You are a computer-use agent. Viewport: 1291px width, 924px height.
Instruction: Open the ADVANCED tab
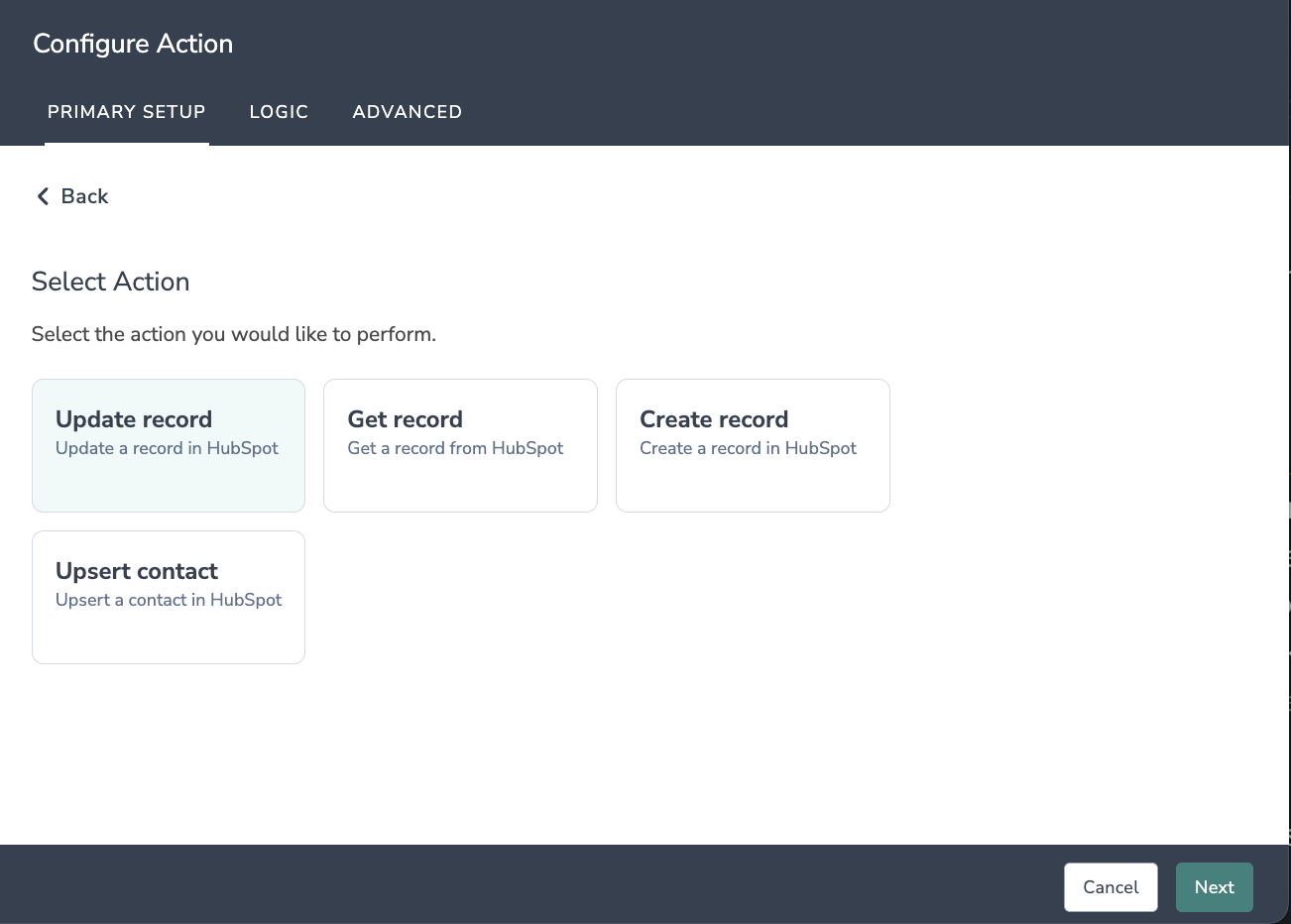407,112
